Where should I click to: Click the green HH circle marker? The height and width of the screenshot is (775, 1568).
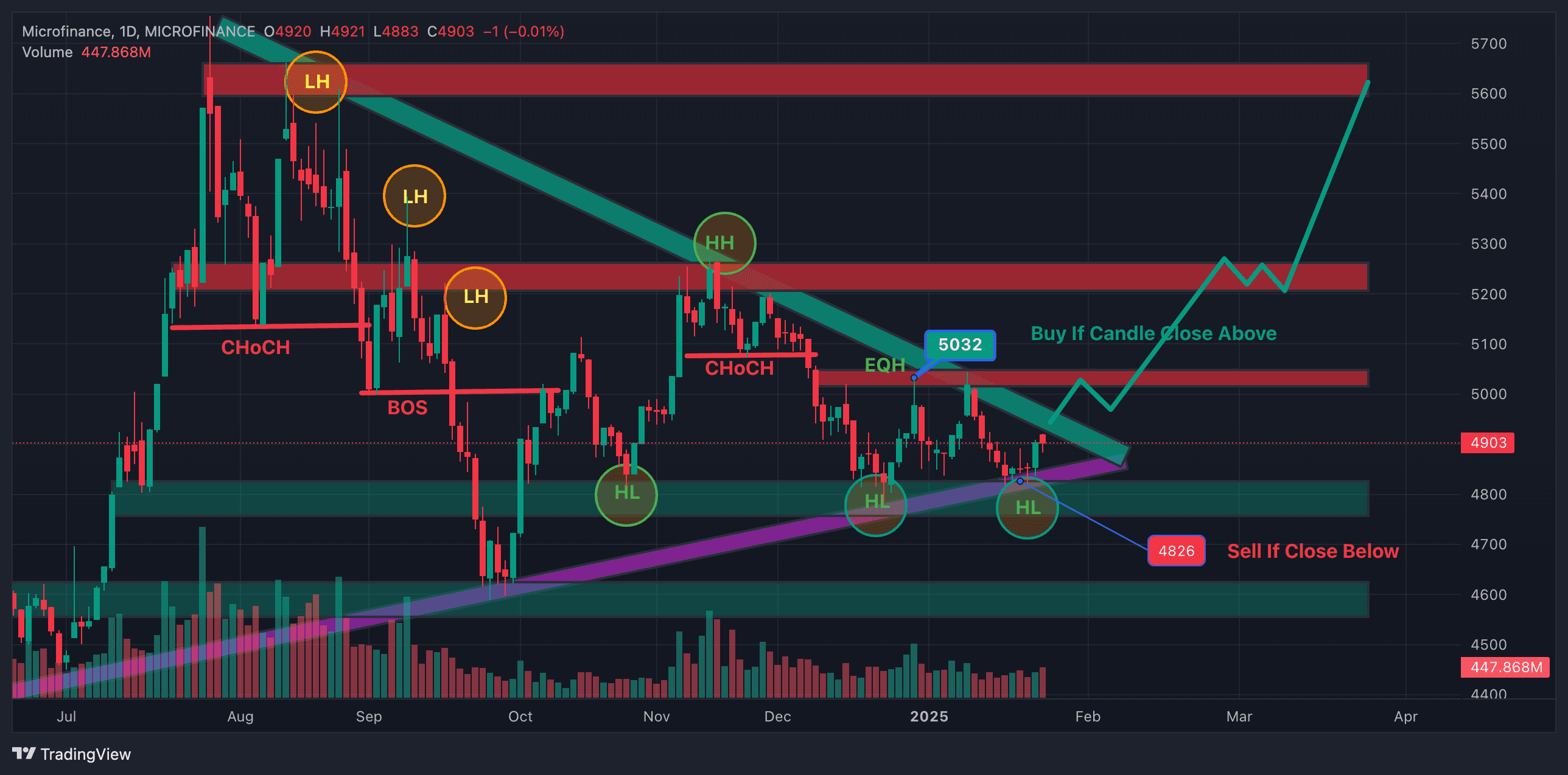pos(724,243)
